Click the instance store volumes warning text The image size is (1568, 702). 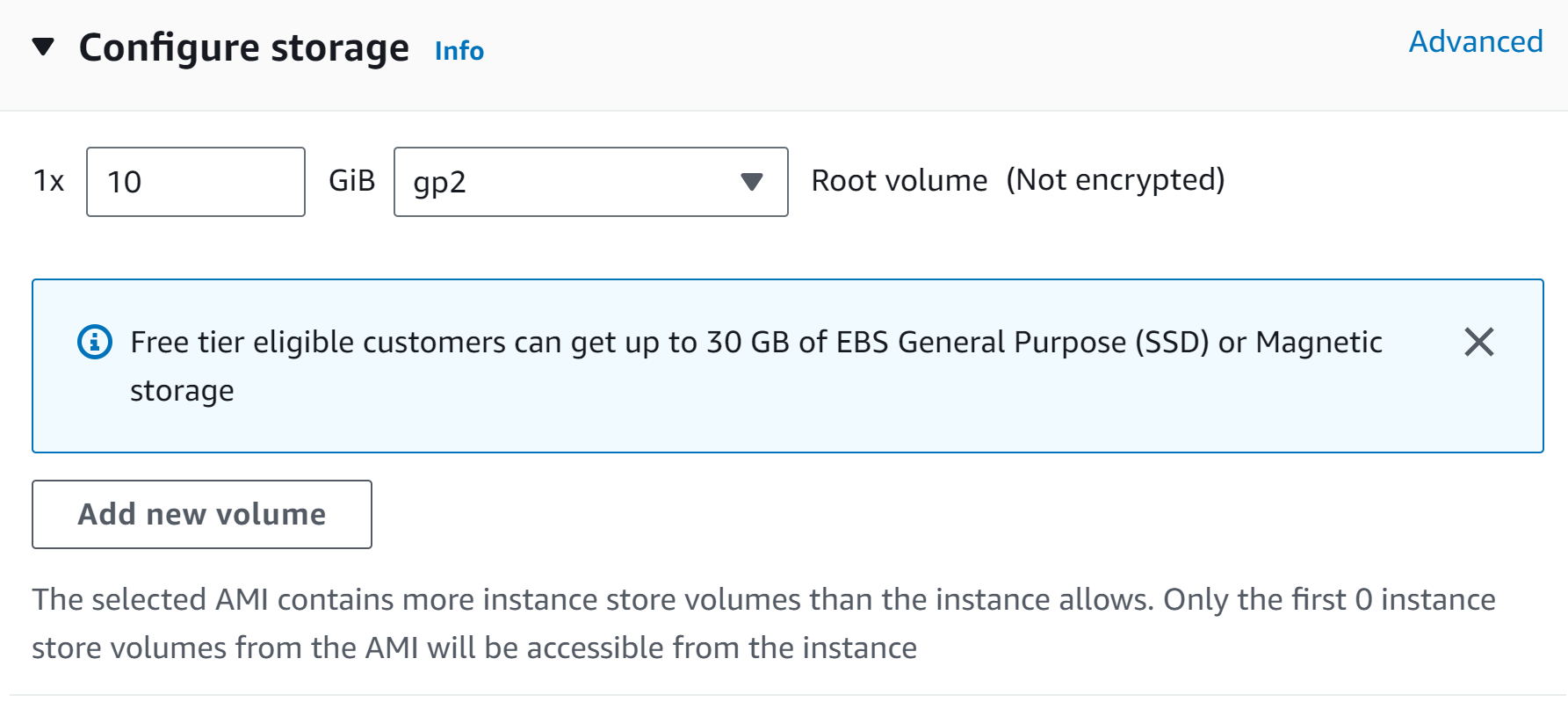[763, 623]
